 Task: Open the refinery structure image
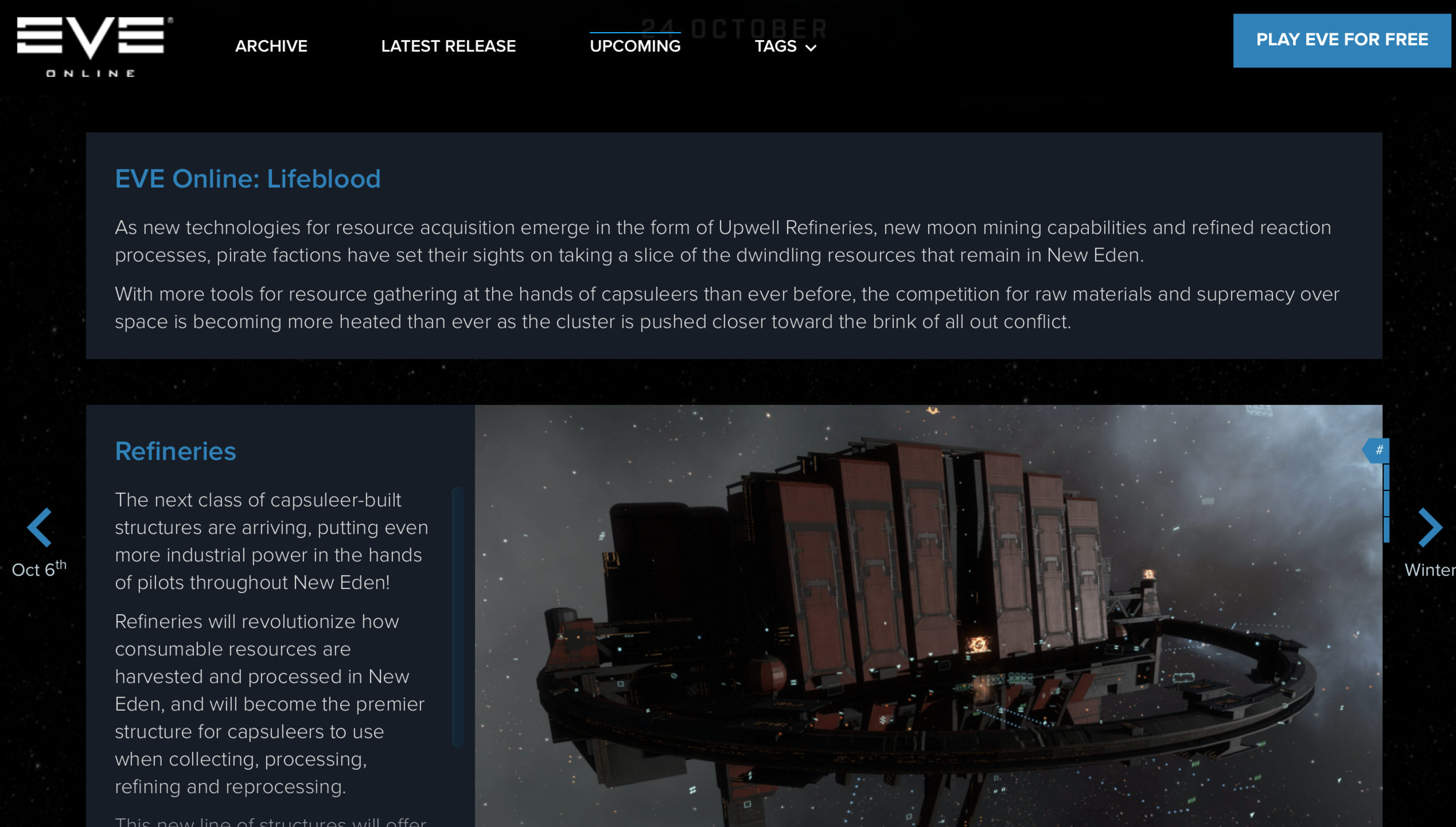click(928, 616)
